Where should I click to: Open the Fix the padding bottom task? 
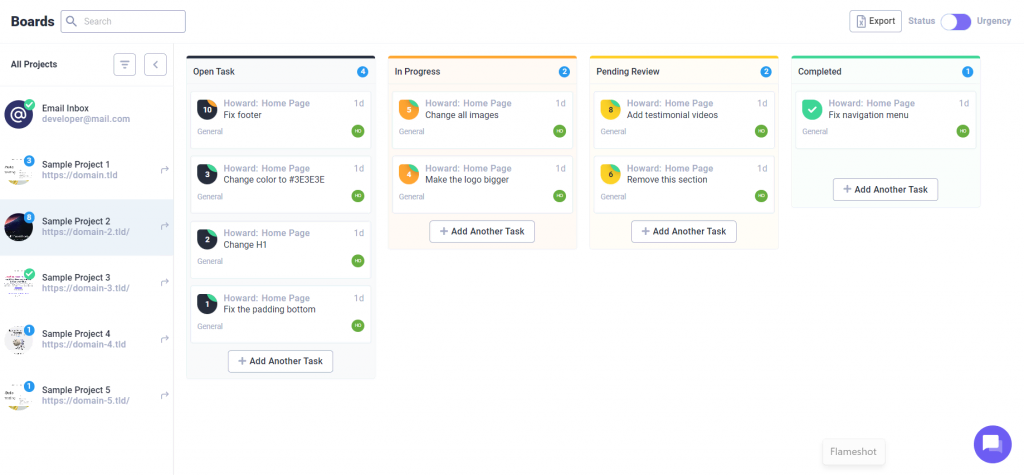point(269,309)
